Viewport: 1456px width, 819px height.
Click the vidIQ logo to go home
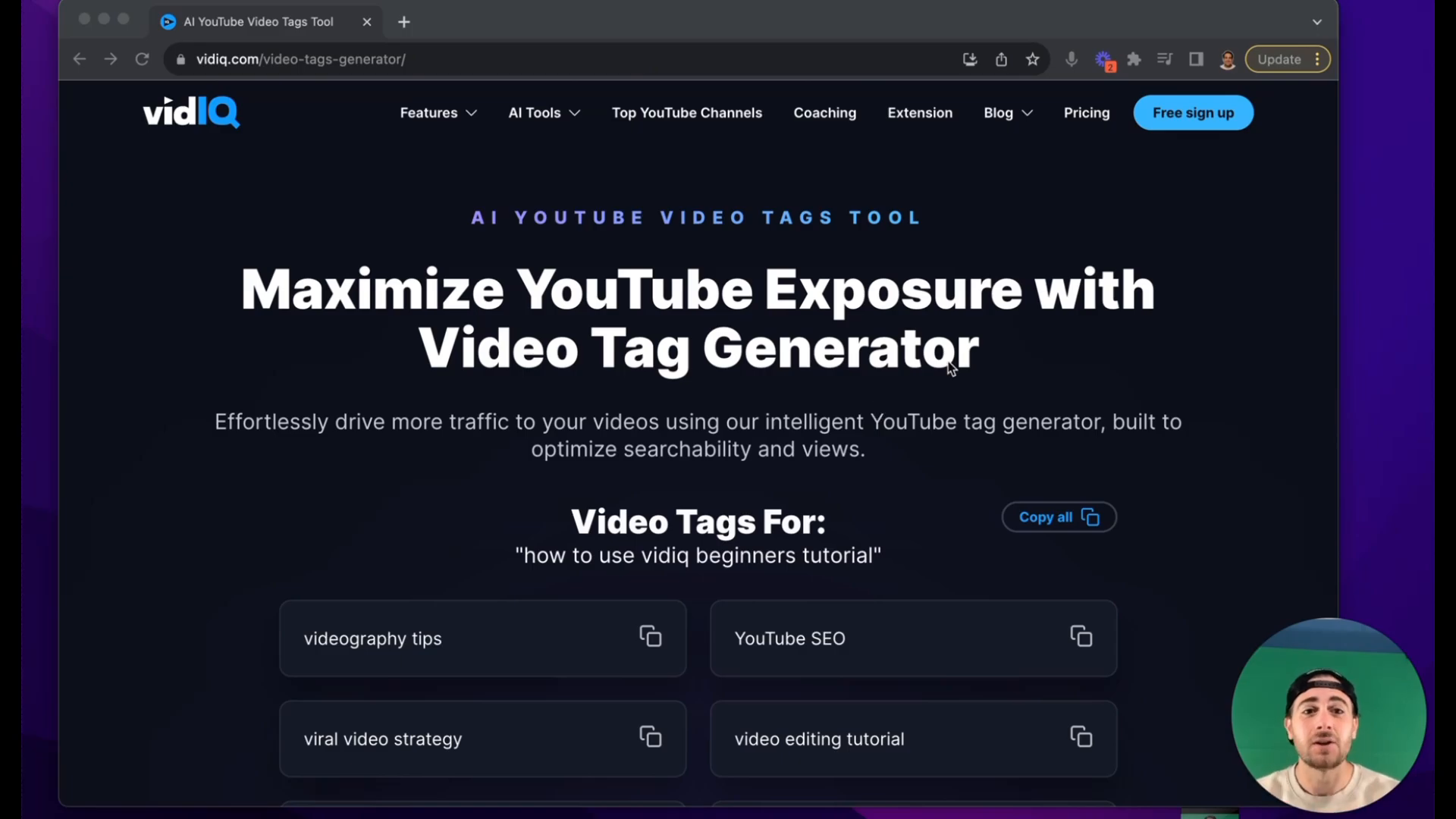192,112
